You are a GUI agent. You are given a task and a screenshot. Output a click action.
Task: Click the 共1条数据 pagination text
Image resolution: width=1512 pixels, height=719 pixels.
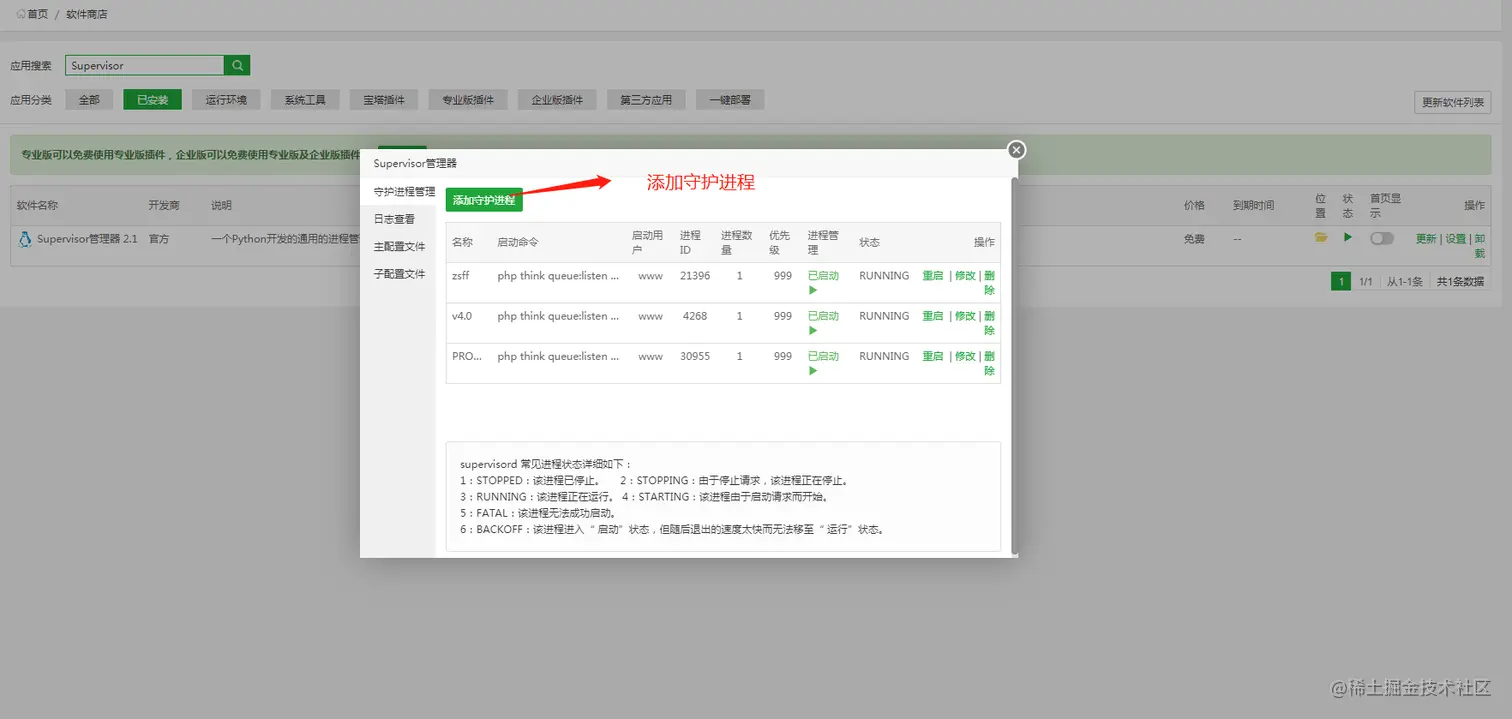click(x=1460, y=282)
